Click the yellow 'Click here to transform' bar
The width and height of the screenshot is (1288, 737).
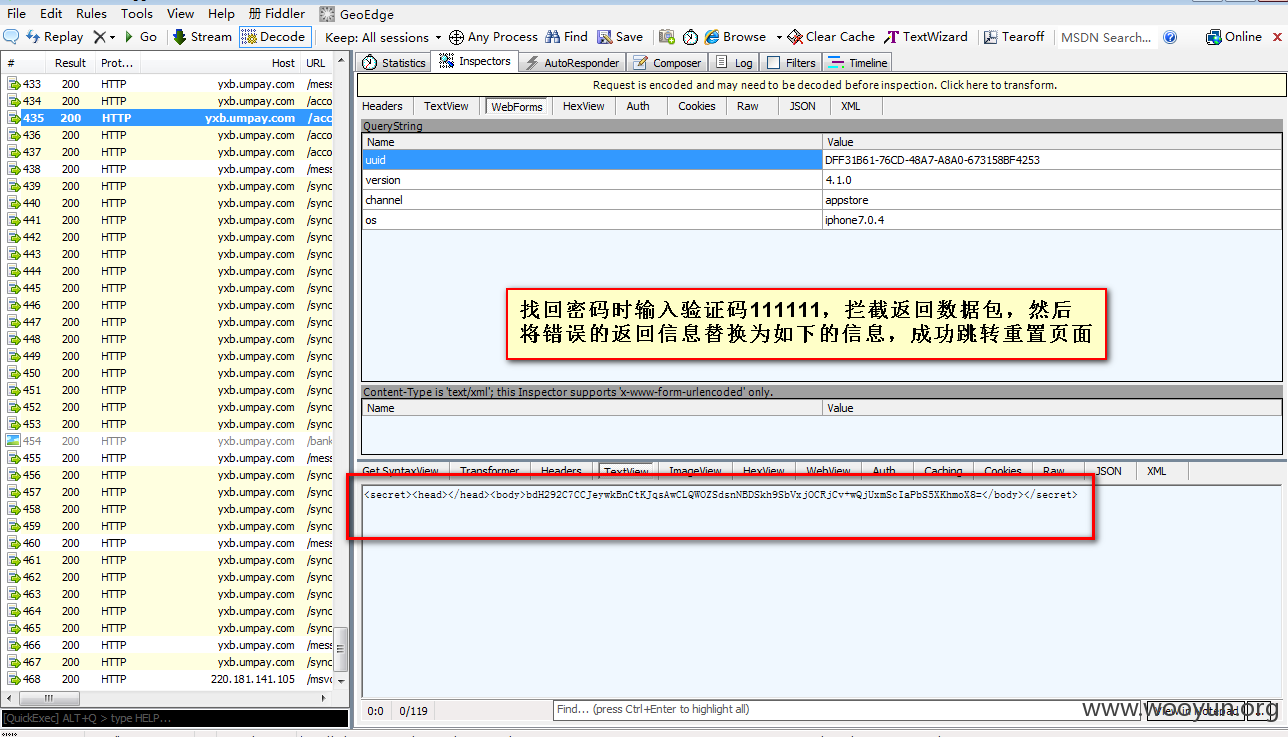coord(824,85)
